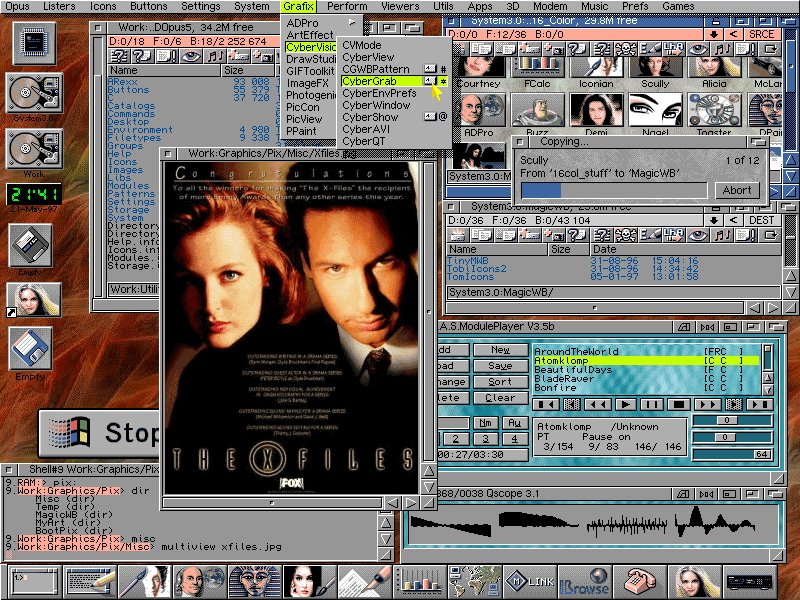Screen dimensions: 800x600
Task: Click scroll-right arrow of Xfiles.jpg viewer window
Action: coord(410,503)
